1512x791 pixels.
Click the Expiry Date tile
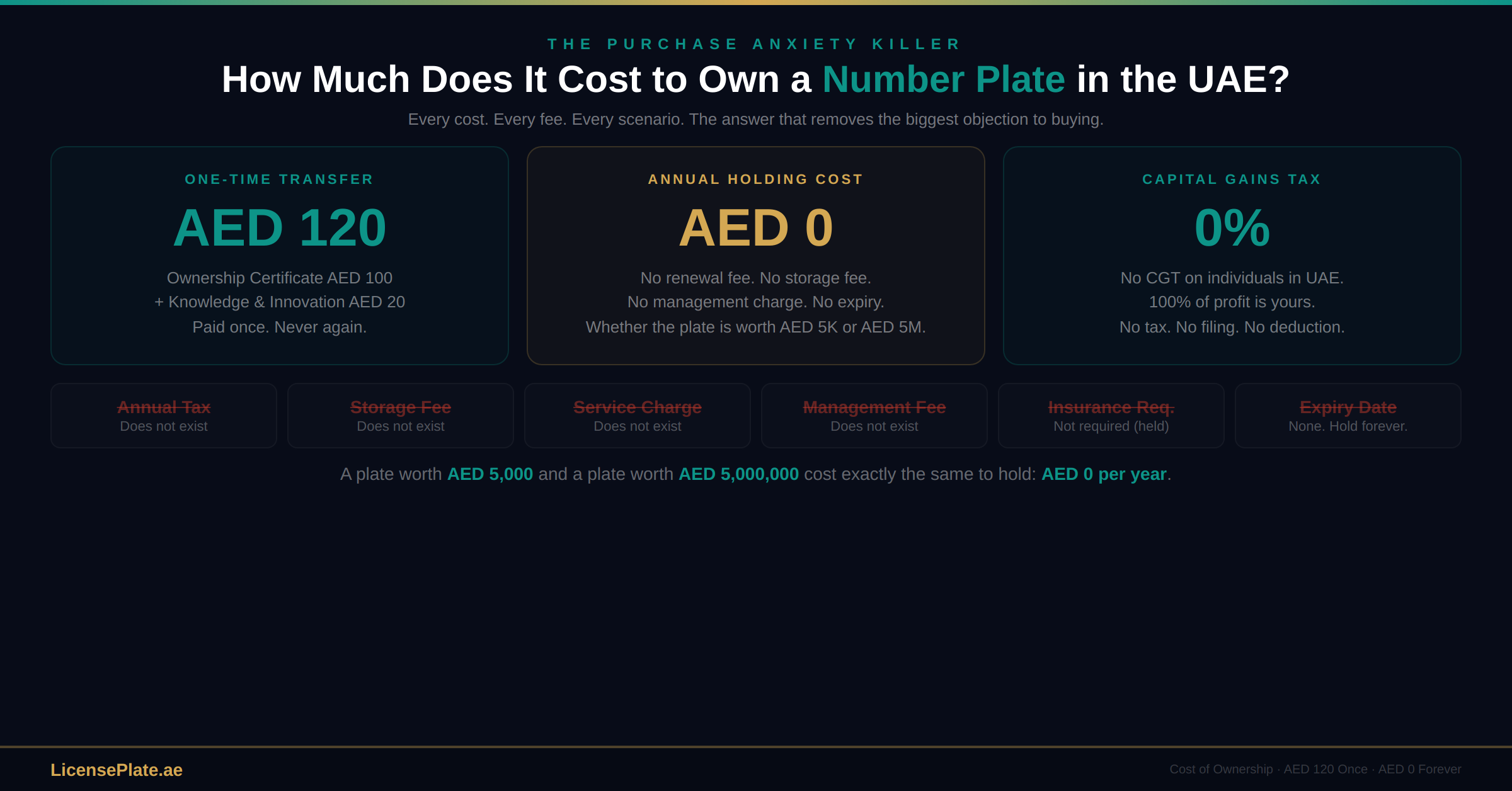click(x=1348, y=416)
